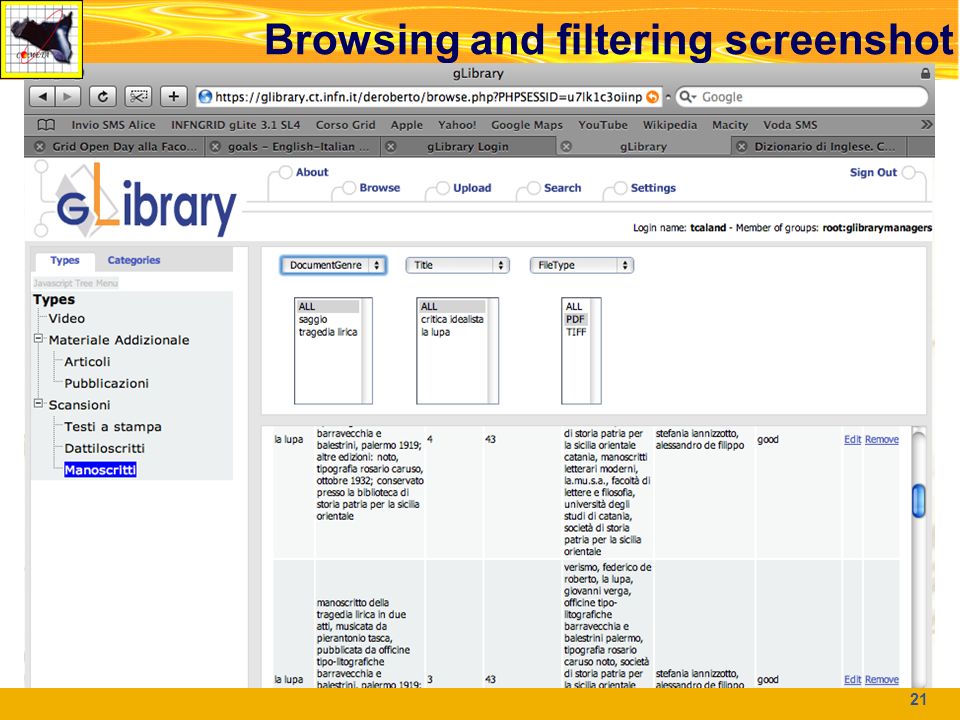This screenshot has height=720, width=960.
Task: Click the Google search magnifier icon
Action: (687, 97)
